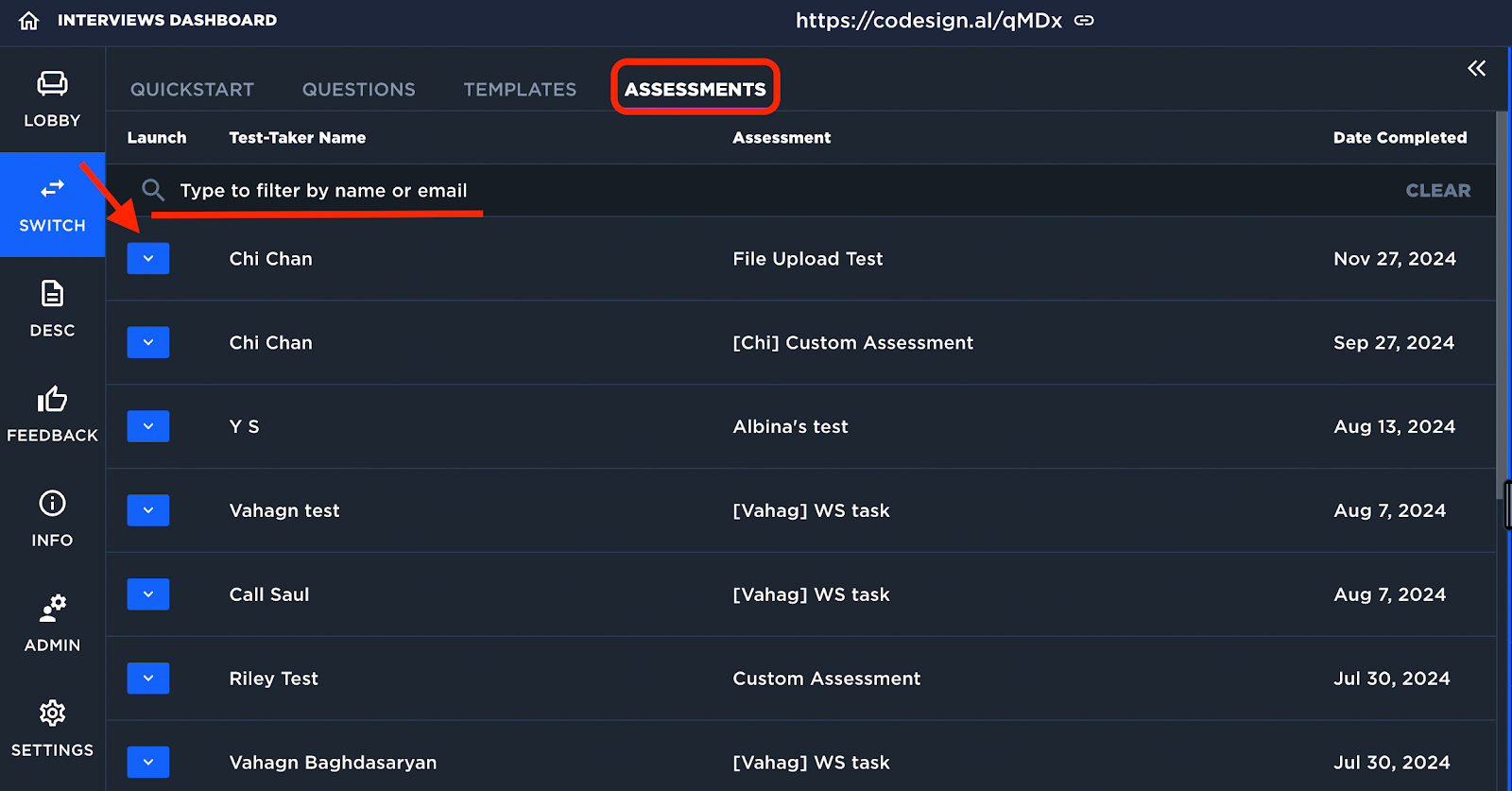Image resolution: width=1512 pixels, height=791 pixels.
Task: Click Custom Assessment in Riley Test row
Action: (x=827, y=679)
